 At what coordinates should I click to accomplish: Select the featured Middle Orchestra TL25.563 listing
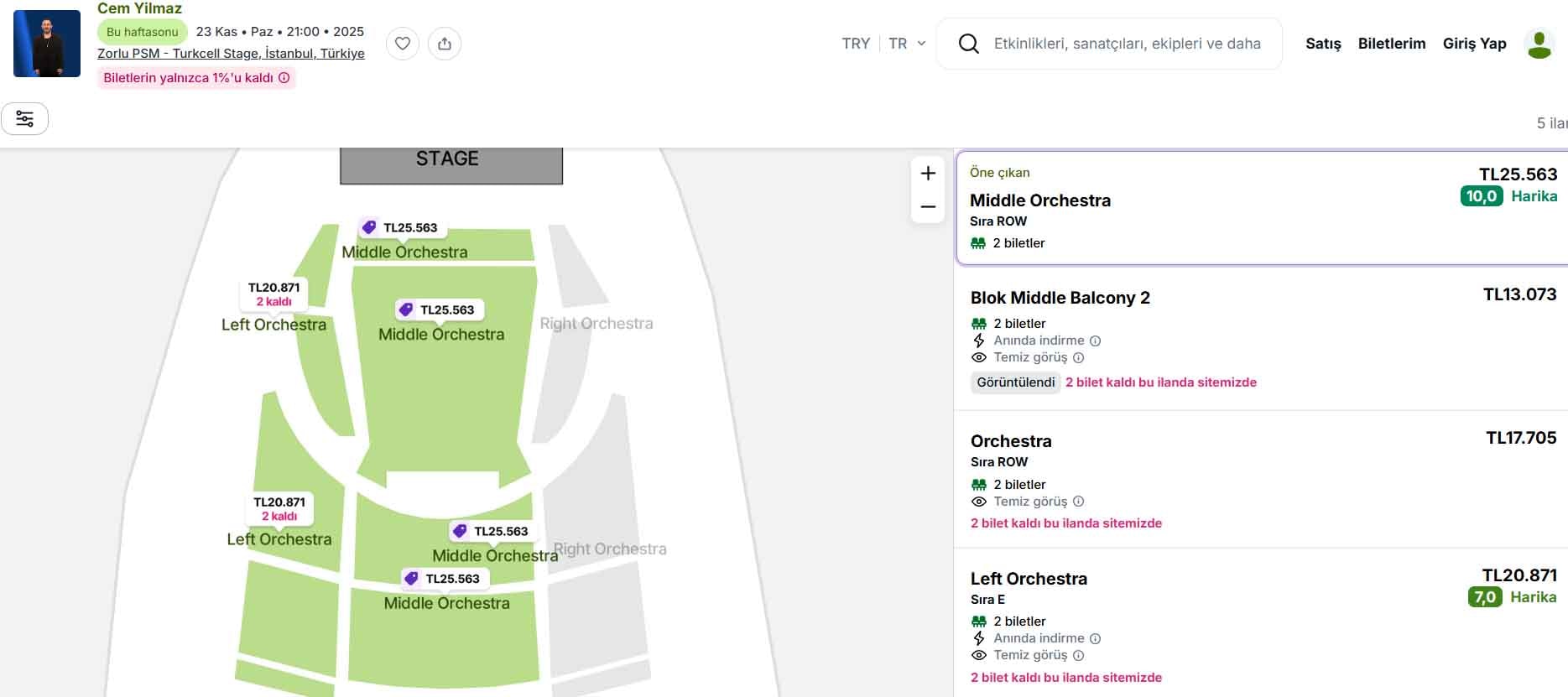(x=1258, y=208)
